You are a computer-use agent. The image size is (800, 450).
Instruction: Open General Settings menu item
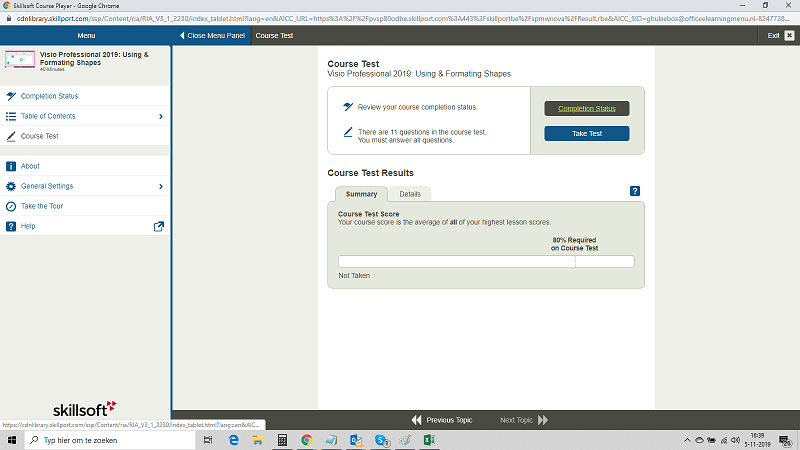pyautogui.click(x=85, y=186)
